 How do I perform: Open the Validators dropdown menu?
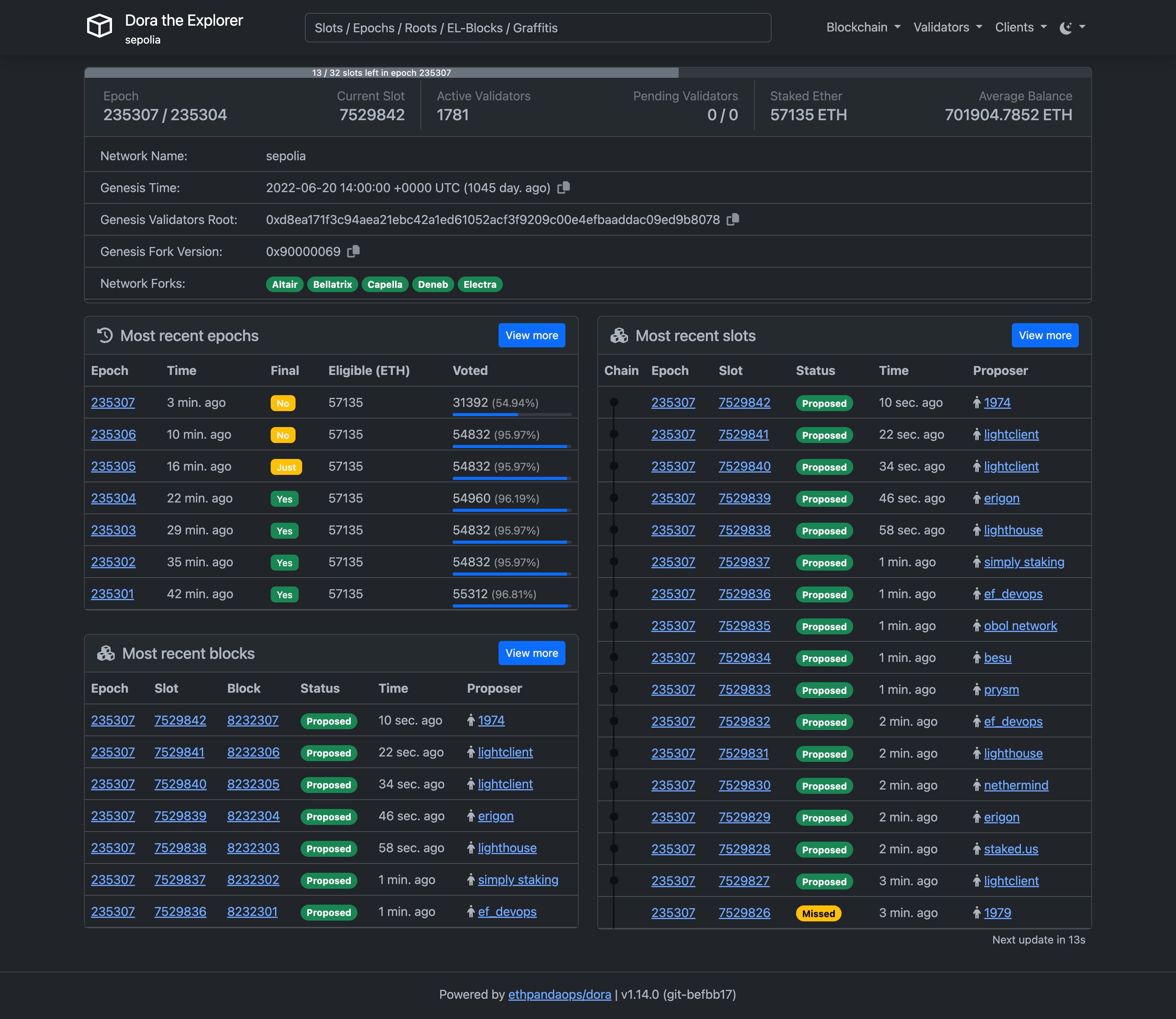(947, 27)
